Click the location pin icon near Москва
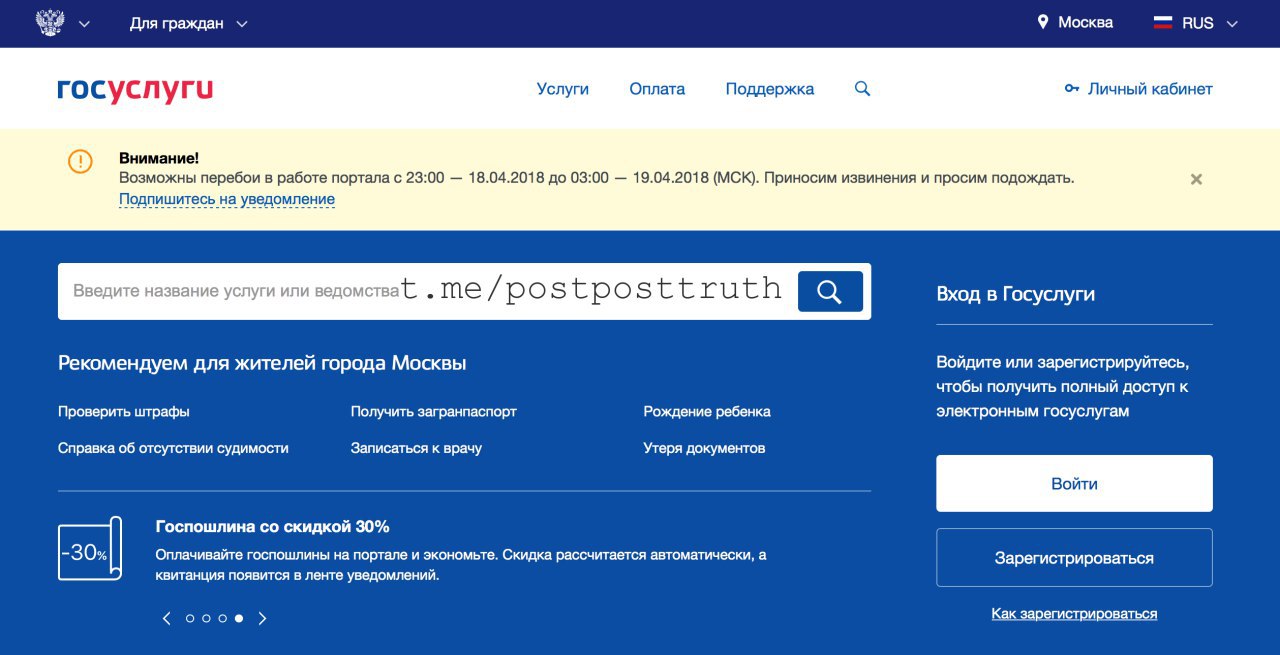The width and height of the screenshot is (1280, 655). [1043, 22]
